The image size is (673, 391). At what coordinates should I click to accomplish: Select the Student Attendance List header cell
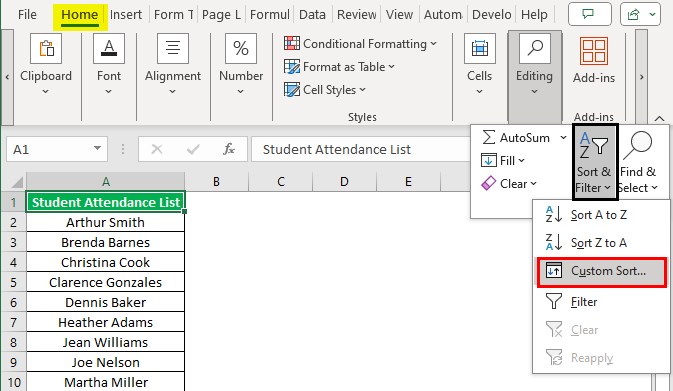click(x=106, y=202)
